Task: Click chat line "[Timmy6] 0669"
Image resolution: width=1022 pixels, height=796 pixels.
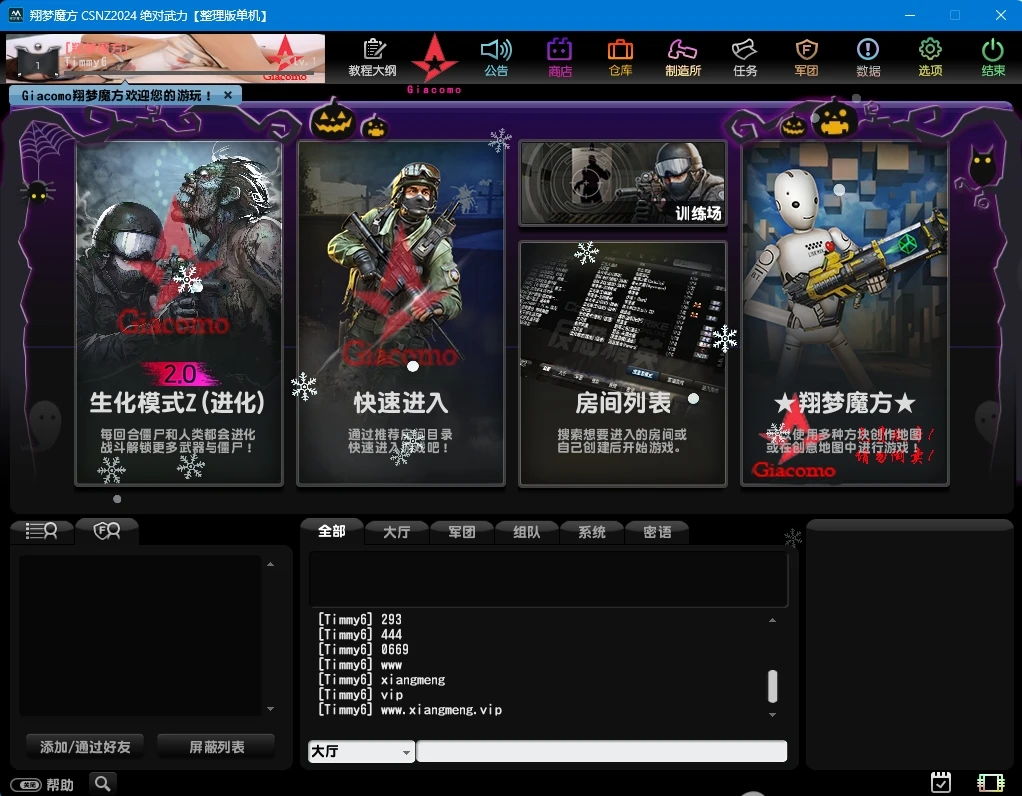Action: coord(363,649)
